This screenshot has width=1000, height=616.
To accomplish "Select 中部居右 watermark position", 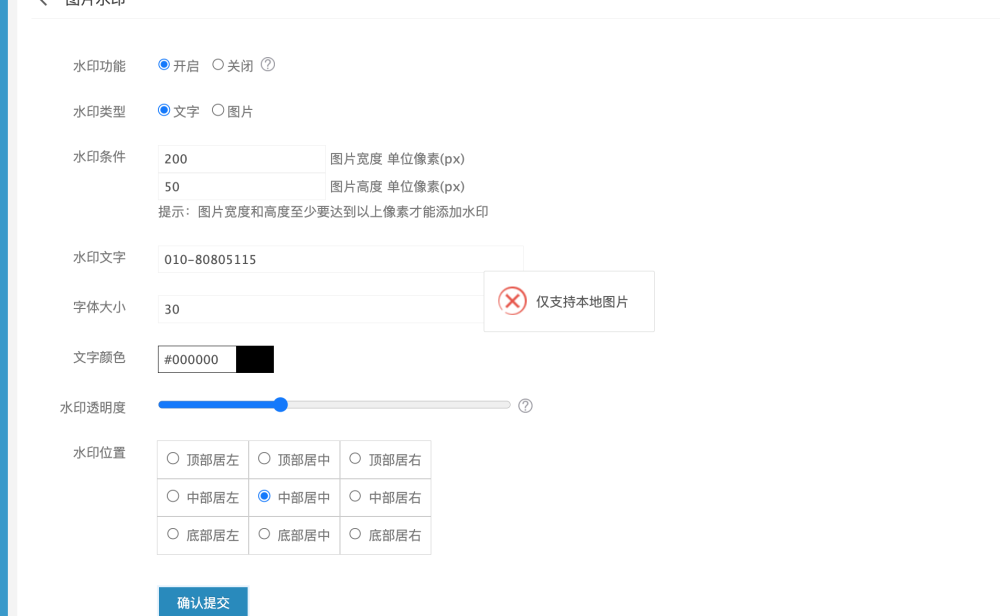I will [355, 496].
